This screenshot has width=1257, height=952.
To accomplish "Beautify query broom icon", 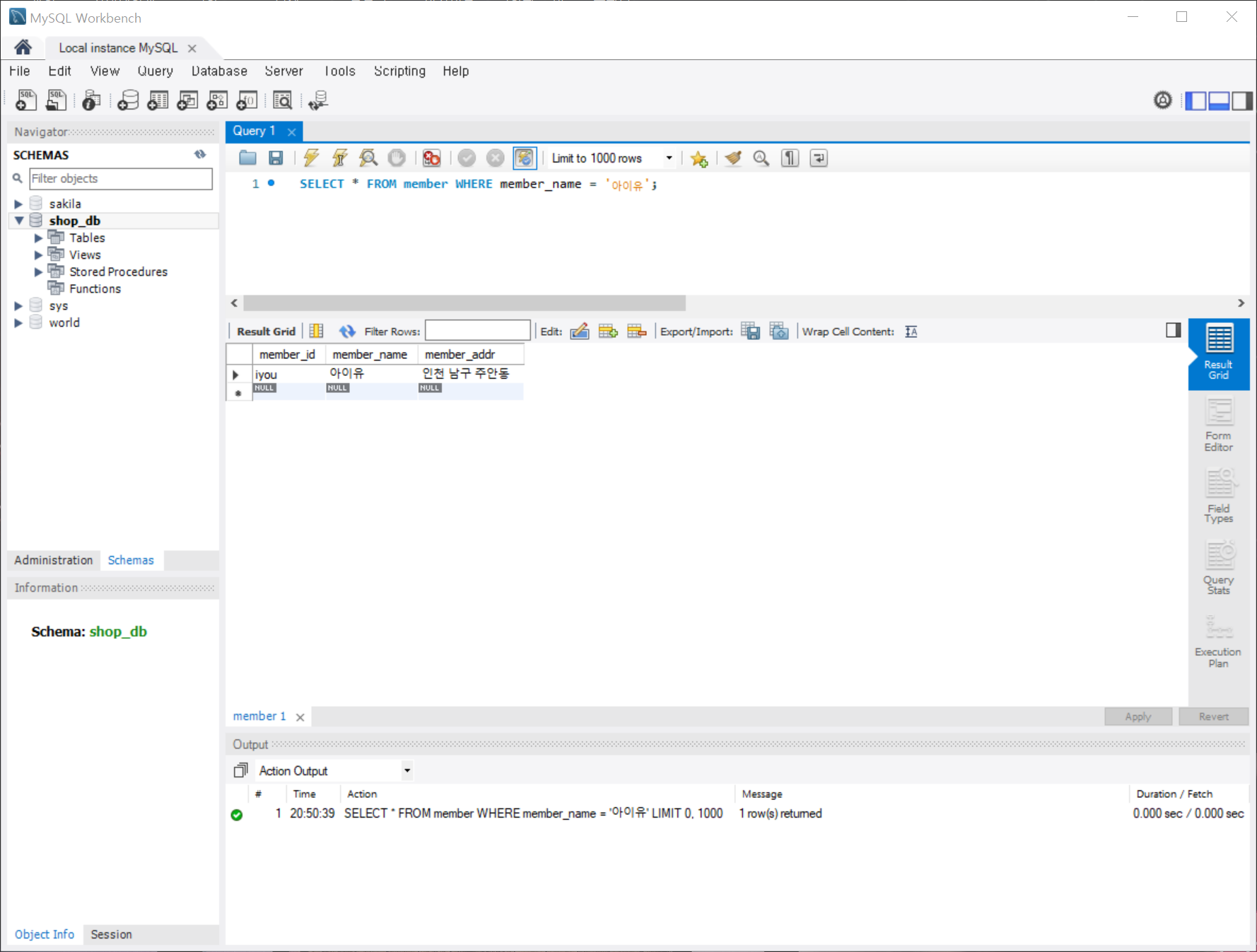I will pyautogui.click(x=733, y=158).
